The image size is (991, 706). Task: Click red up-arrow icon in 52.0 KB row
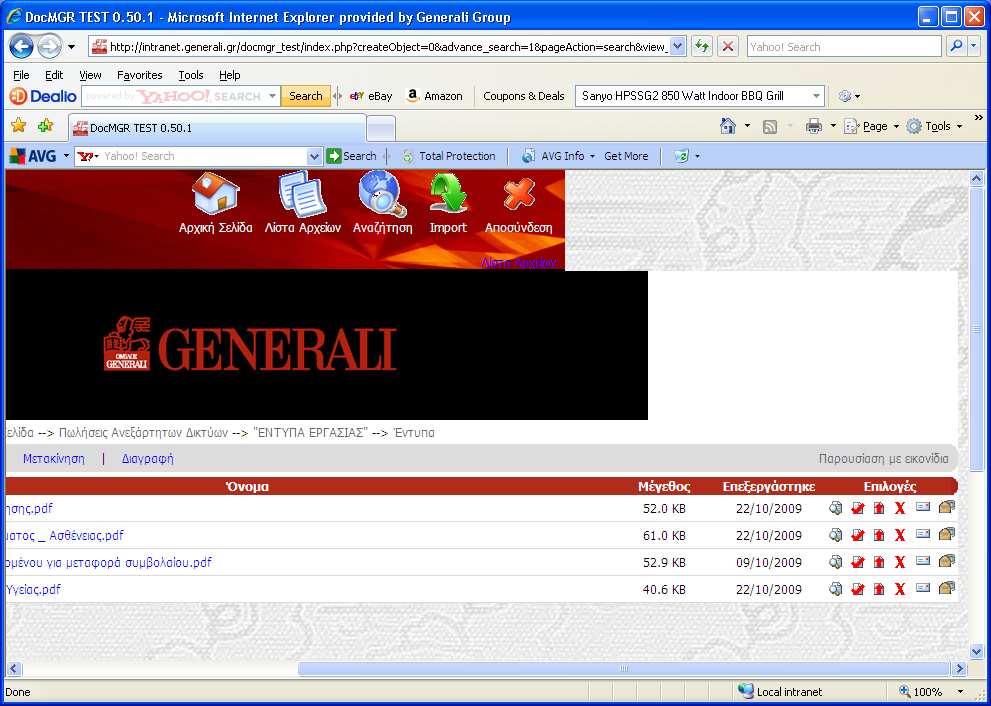pos(879,508)
